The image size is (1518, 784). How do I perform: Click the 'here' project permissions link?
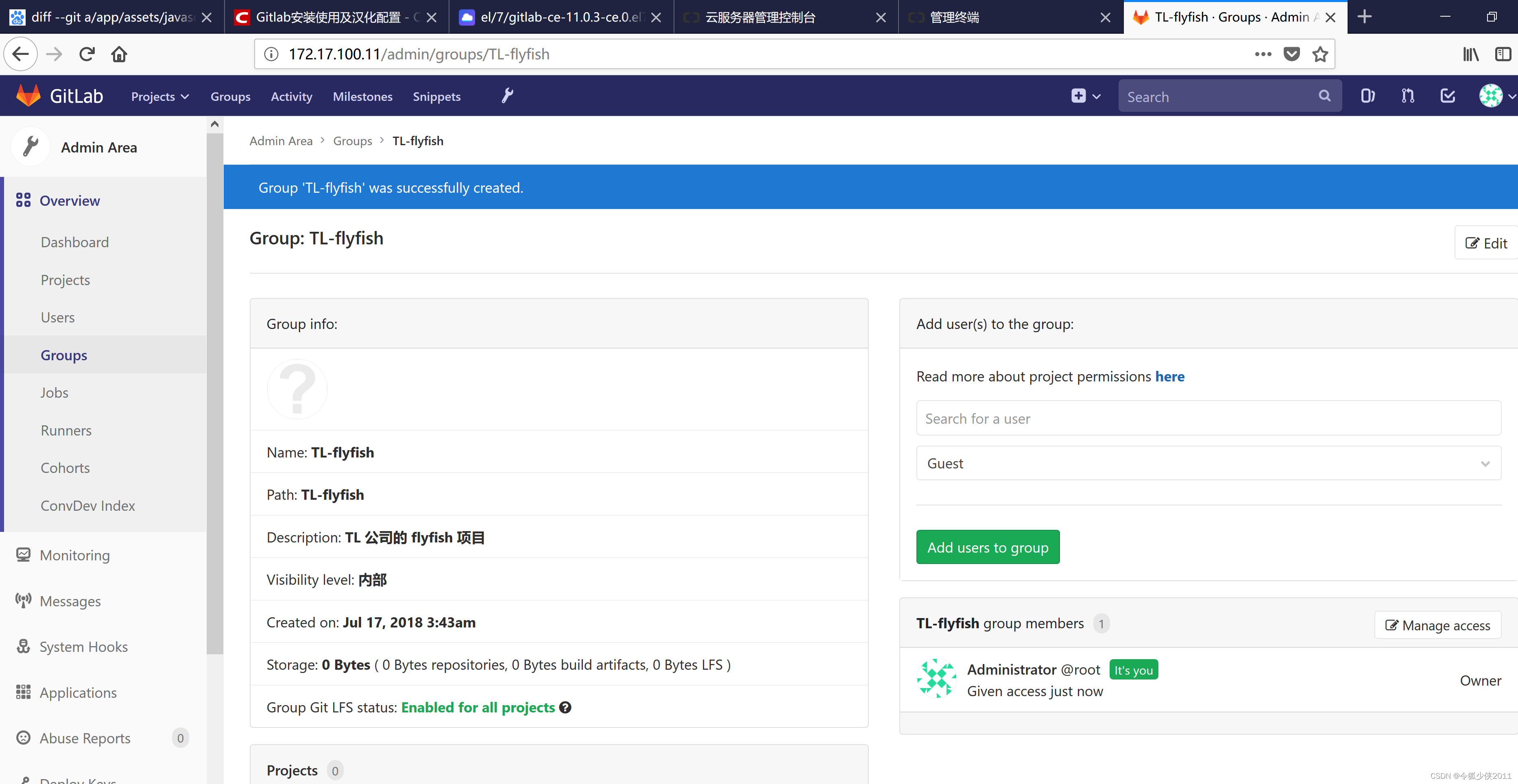point(1170,377)
